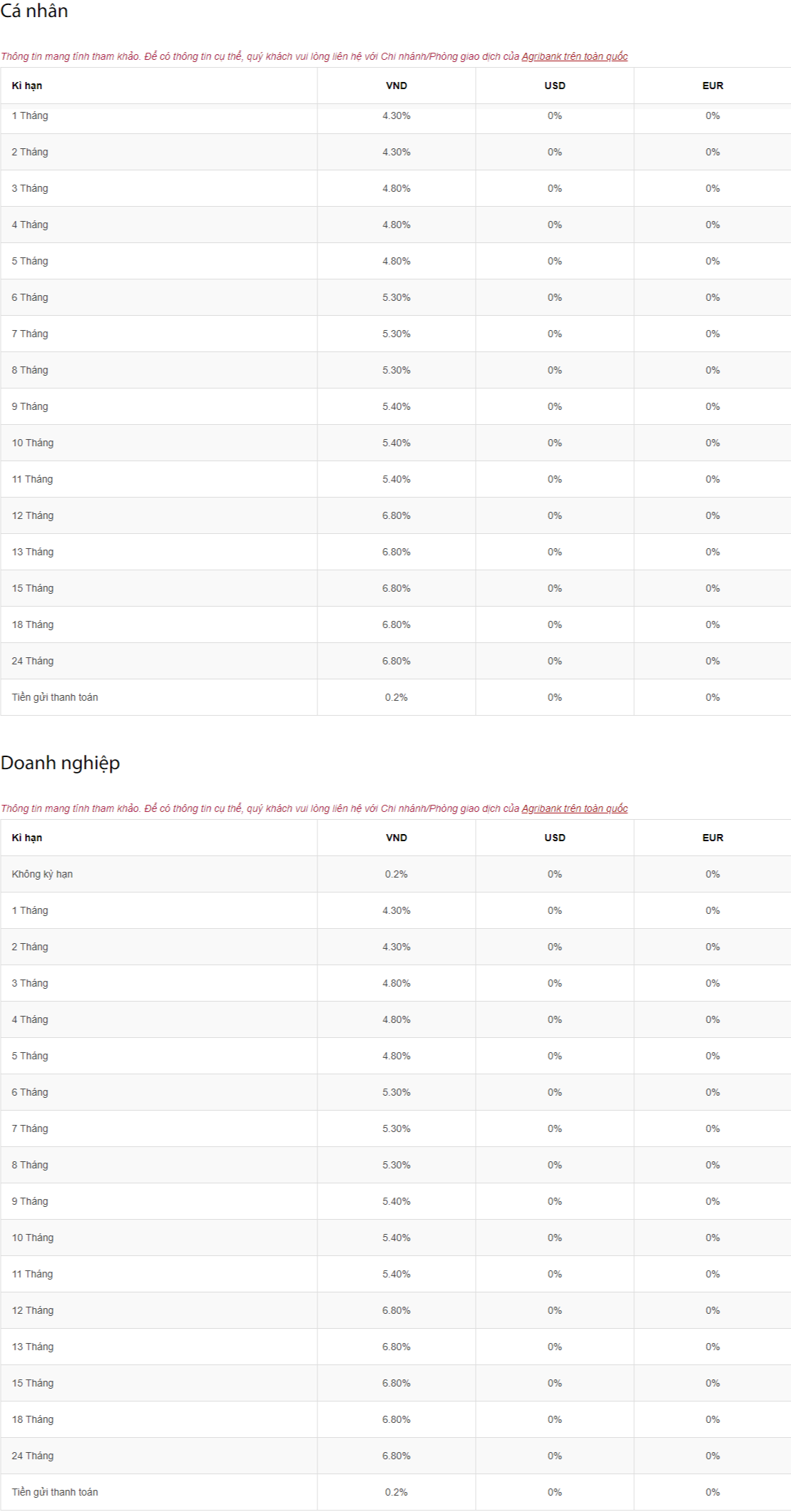
Task: Click USD column header in Doanh nghiệp table
Action: 555,838
